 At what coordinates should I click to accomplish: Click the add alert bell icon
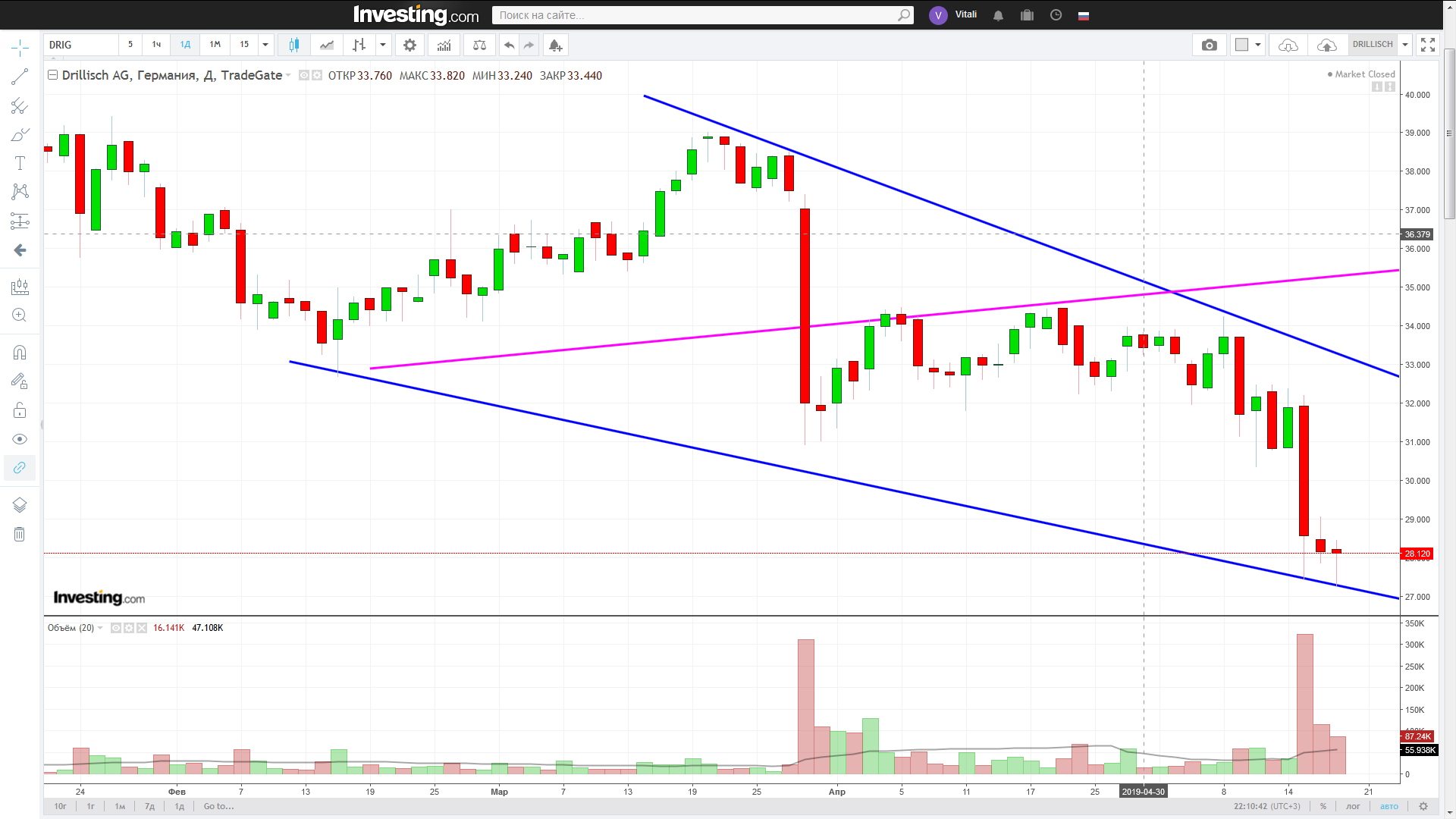pos(555,45)
